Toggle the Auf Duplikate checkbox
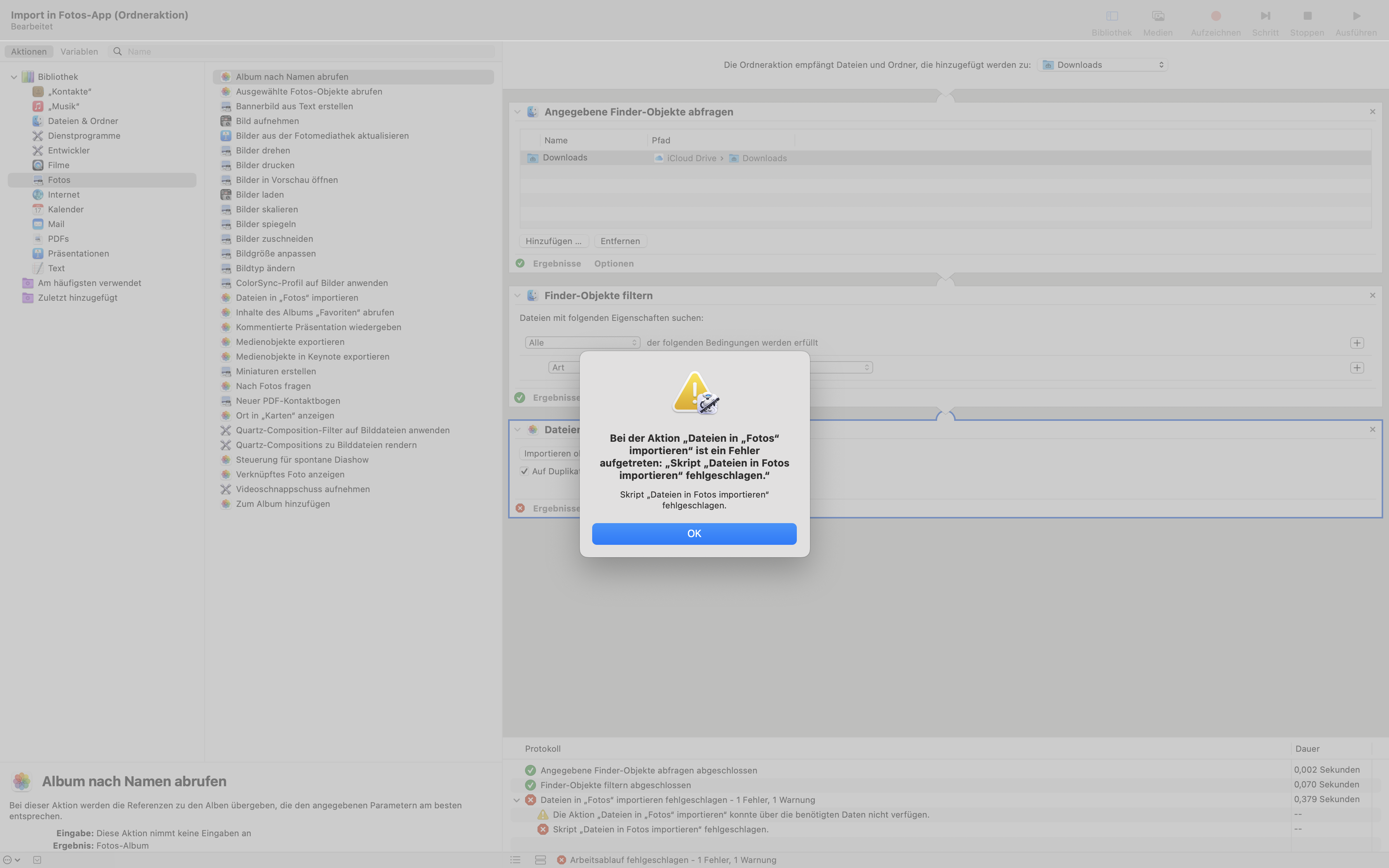Image resolution: width=1389 pixels, height=868 pixels. coord(525,471)
